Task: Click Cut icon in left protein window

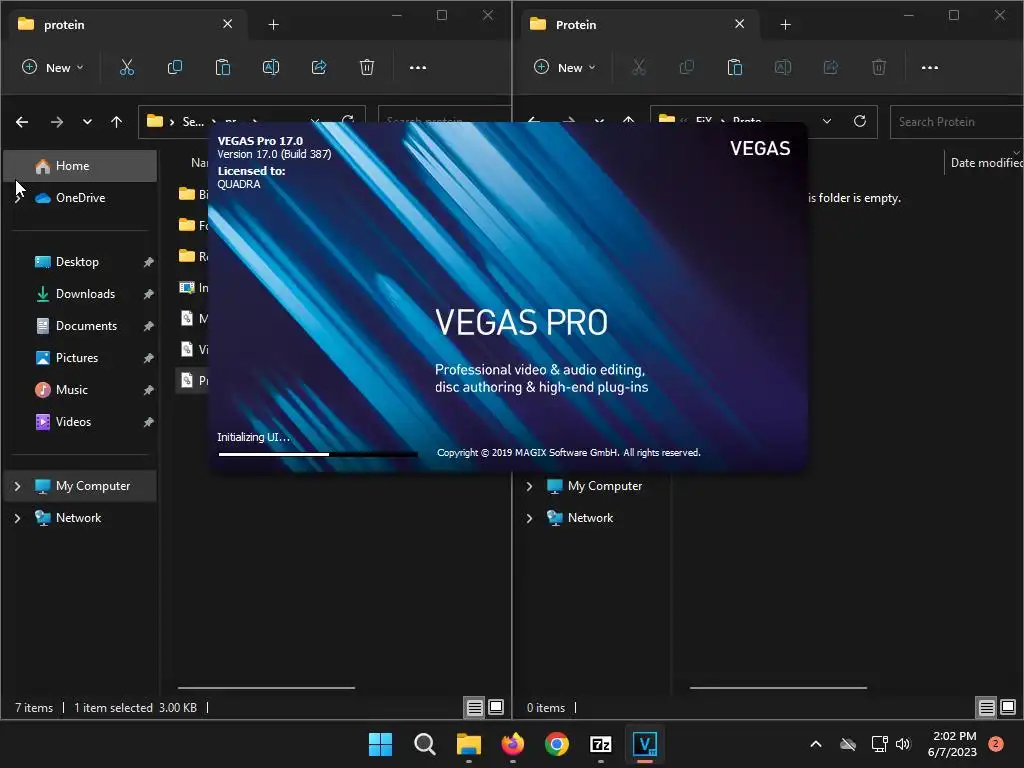Action: pos(127,67)
